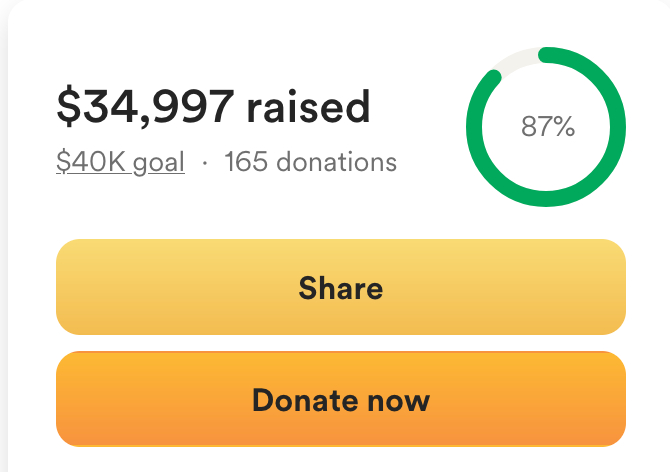
Task: Click the center of the donut progress chart
Action: (x=547, y=127)
